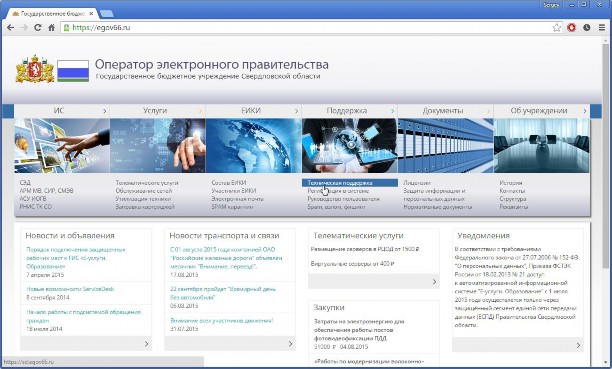Bookmark this page with the star icon
The height and width of the screenshot is (369, 612).
(x=557, y=27)
